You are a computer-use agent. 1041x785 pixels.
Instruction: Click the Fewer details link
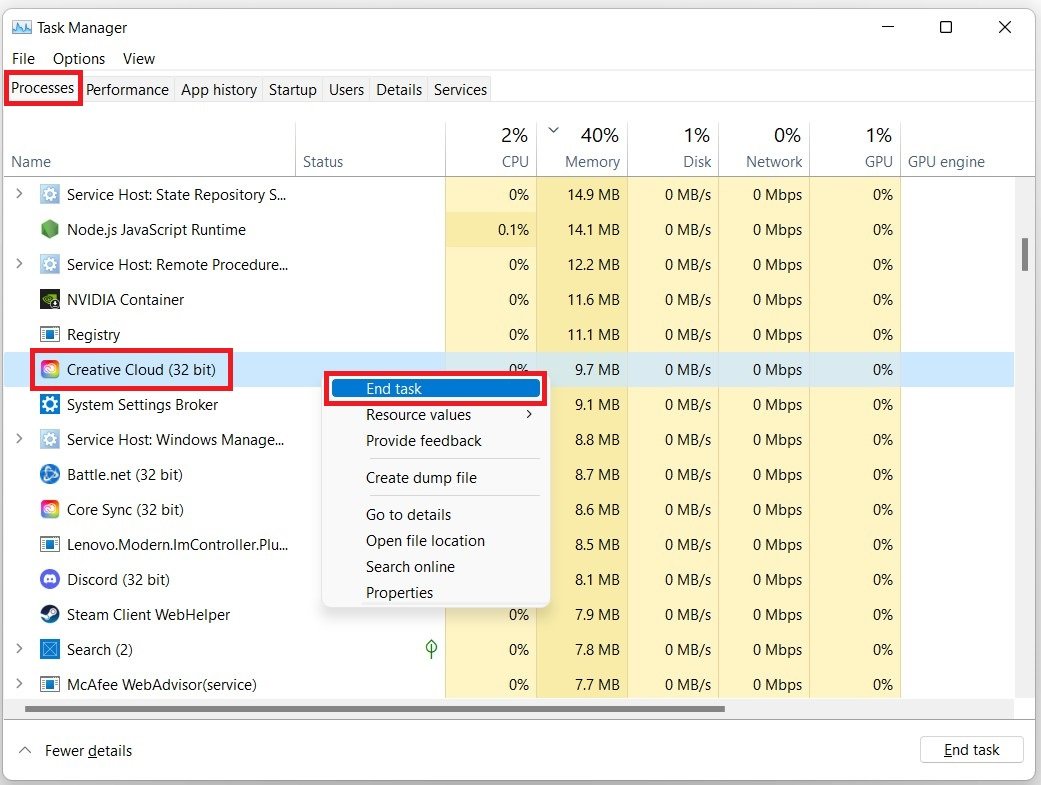[x=88, y=750]
